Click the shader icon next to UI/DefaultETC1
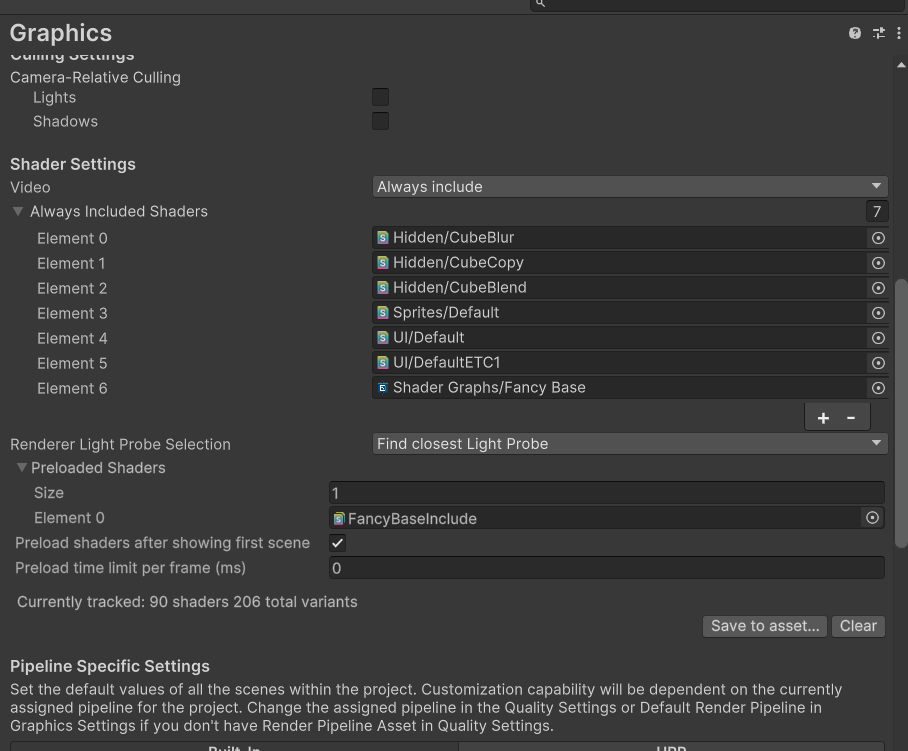 tap(382, 362)
